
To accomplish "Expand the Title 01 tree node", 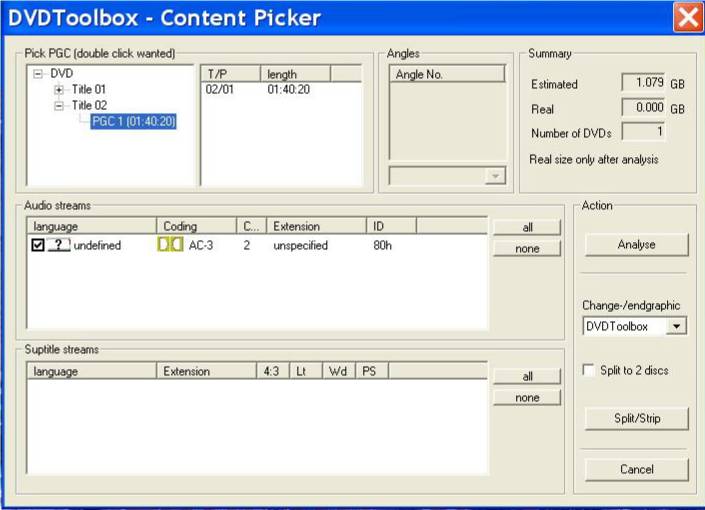I will click(x=59, y=89).
